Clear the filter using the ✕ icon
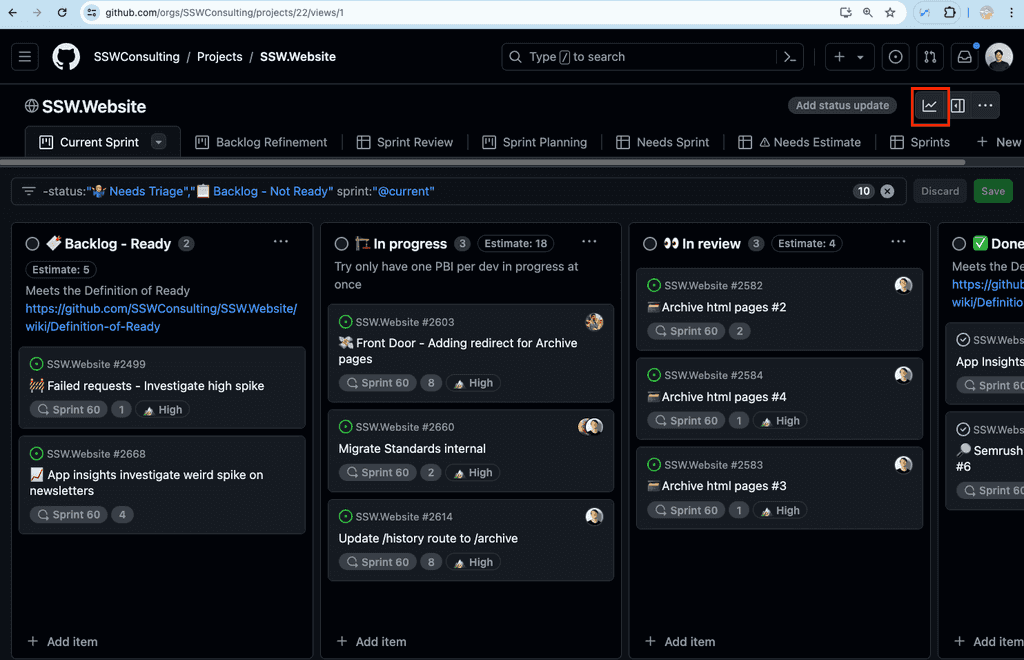This screenshot has width=1024, height=660. [x=887, y=190]
